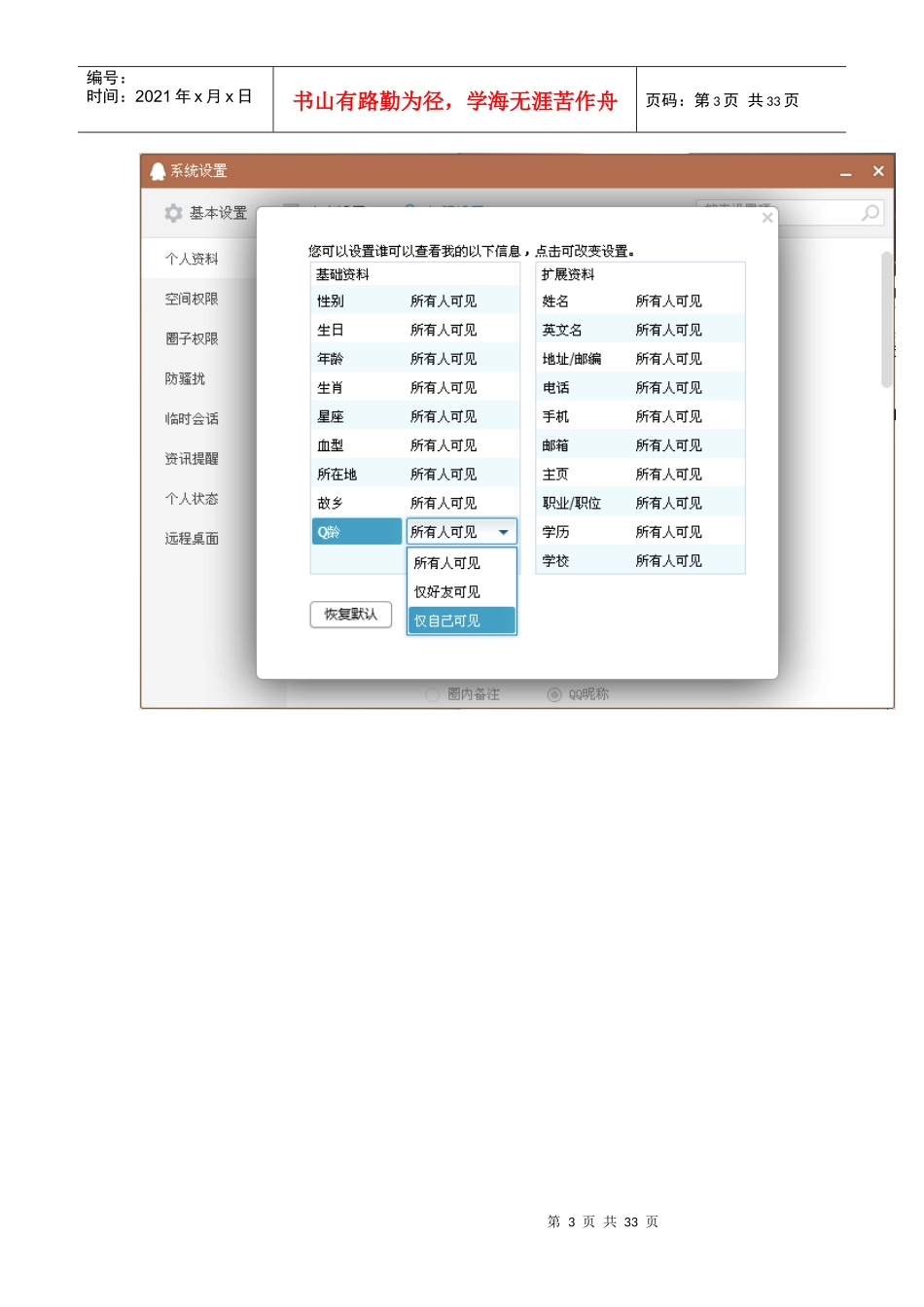Change visibility setting for 生日
This screenshot has height=1307, width=924.
[x=444, y=330]
